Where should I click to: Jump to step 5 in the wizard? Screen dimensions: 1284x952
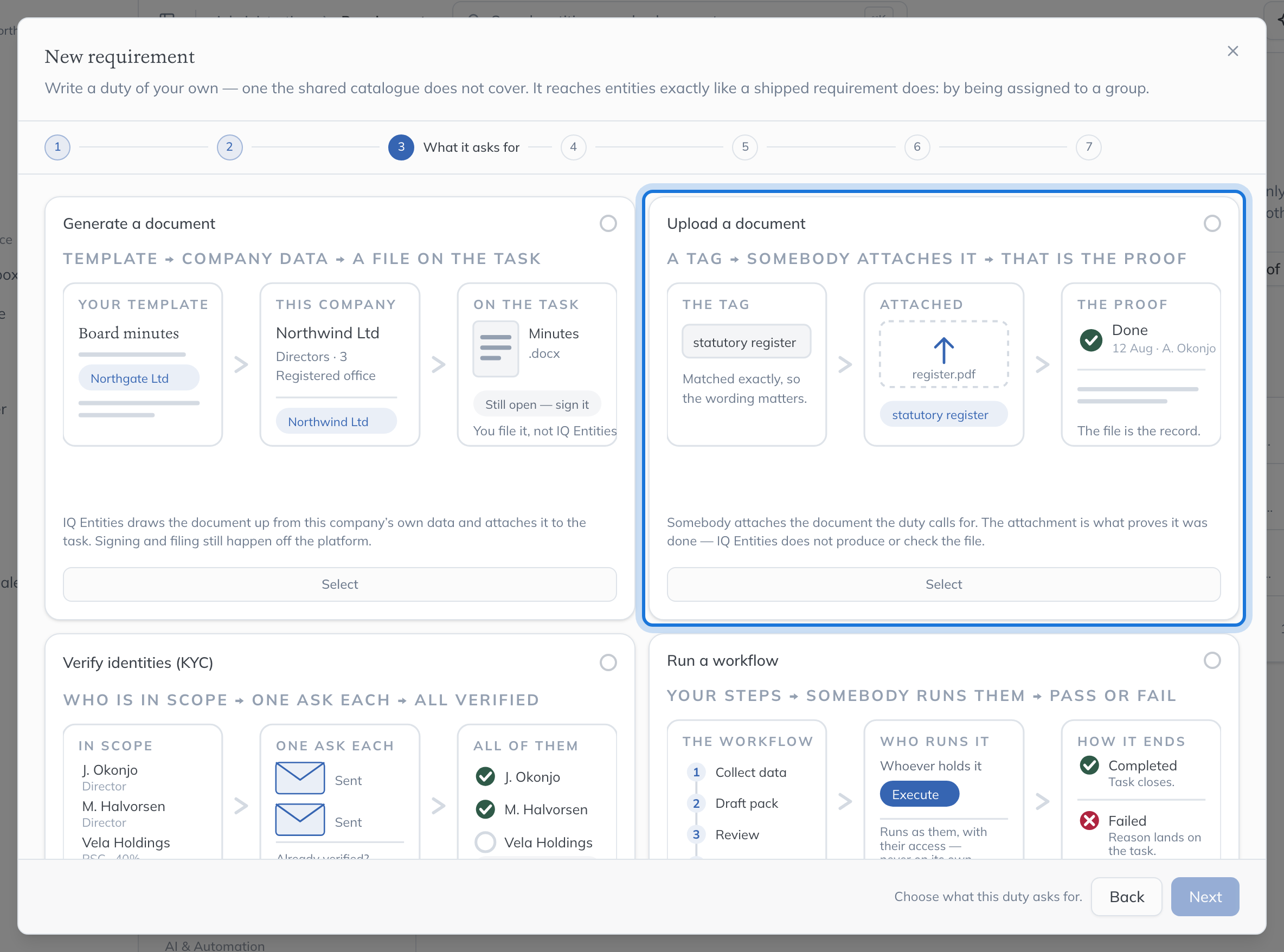[745, 147]
